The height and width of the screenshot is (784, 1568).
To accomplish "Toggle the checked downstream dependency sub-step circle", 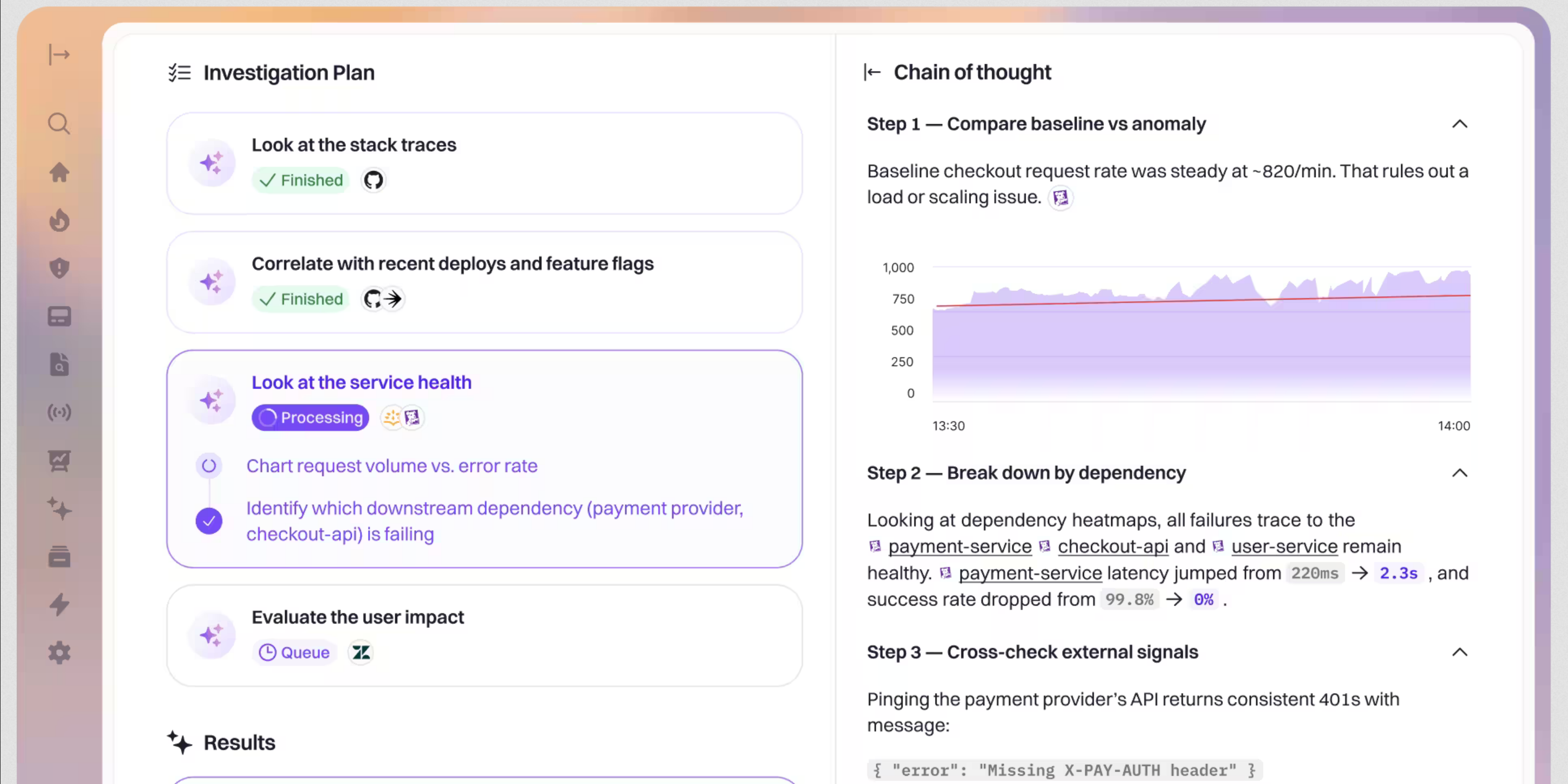I will (209, 521).
